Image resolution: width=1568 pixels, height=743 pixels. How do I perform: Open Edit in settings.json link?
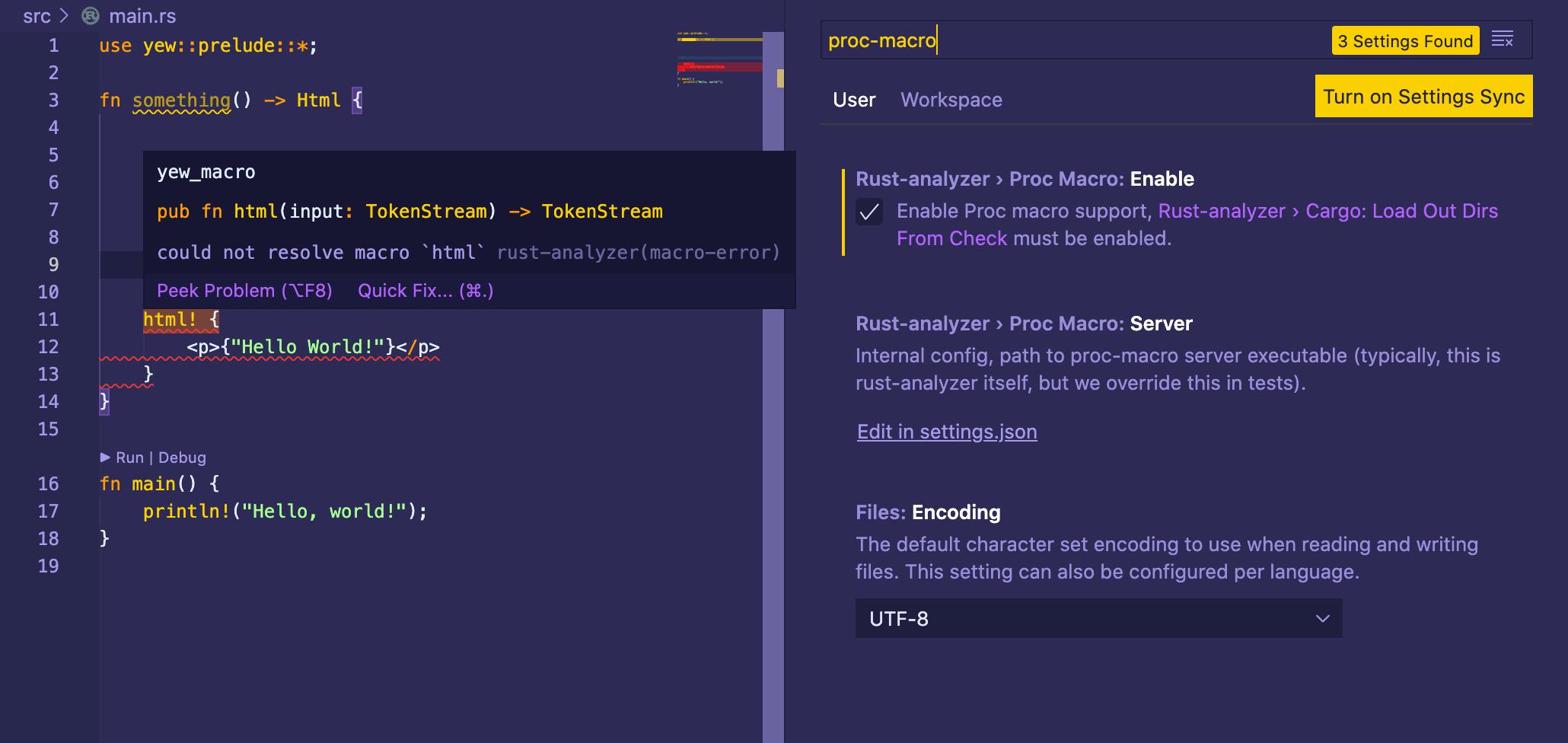tap(946, 432)
